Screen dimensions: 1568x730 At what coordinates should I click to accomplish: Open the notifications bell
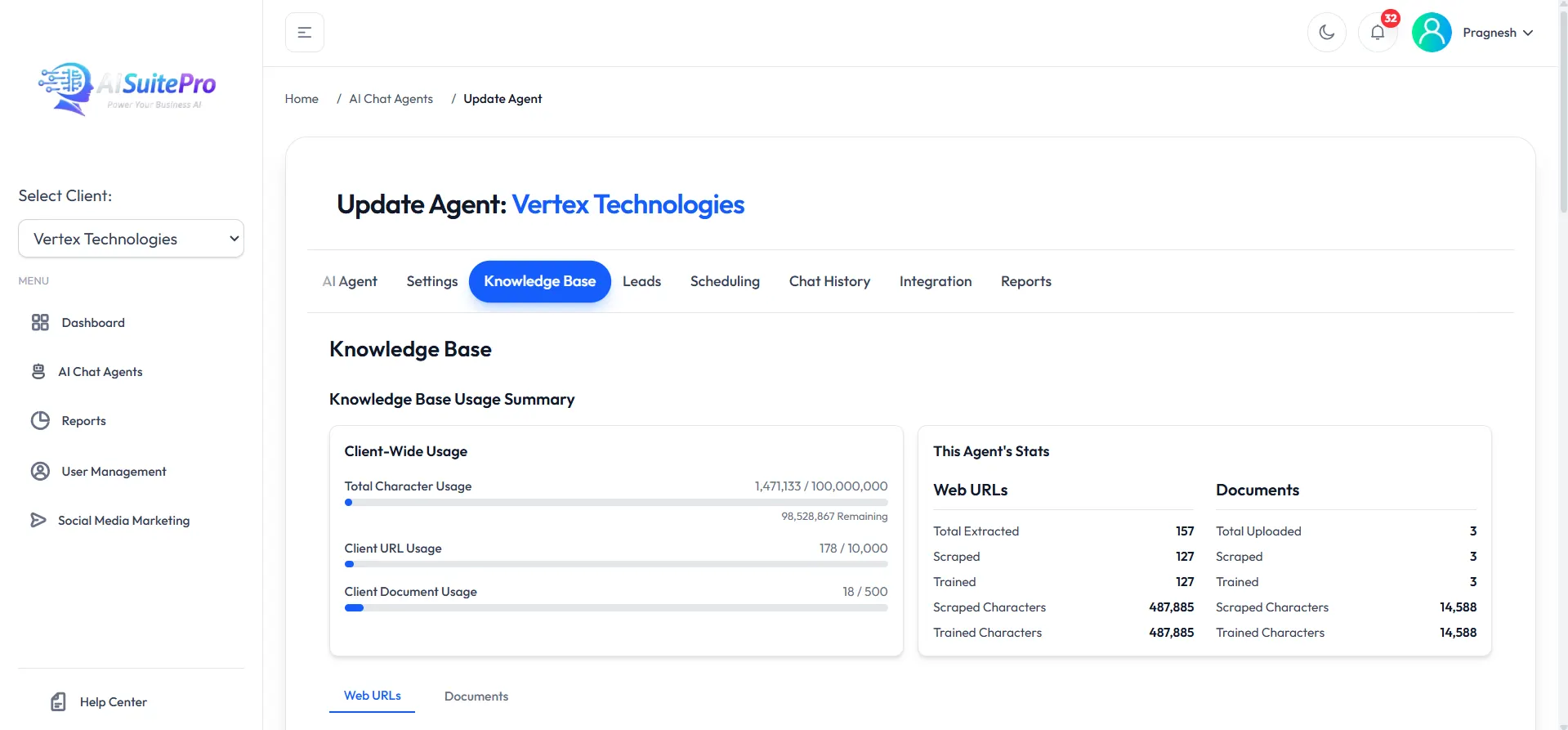tap(1378, 33)
